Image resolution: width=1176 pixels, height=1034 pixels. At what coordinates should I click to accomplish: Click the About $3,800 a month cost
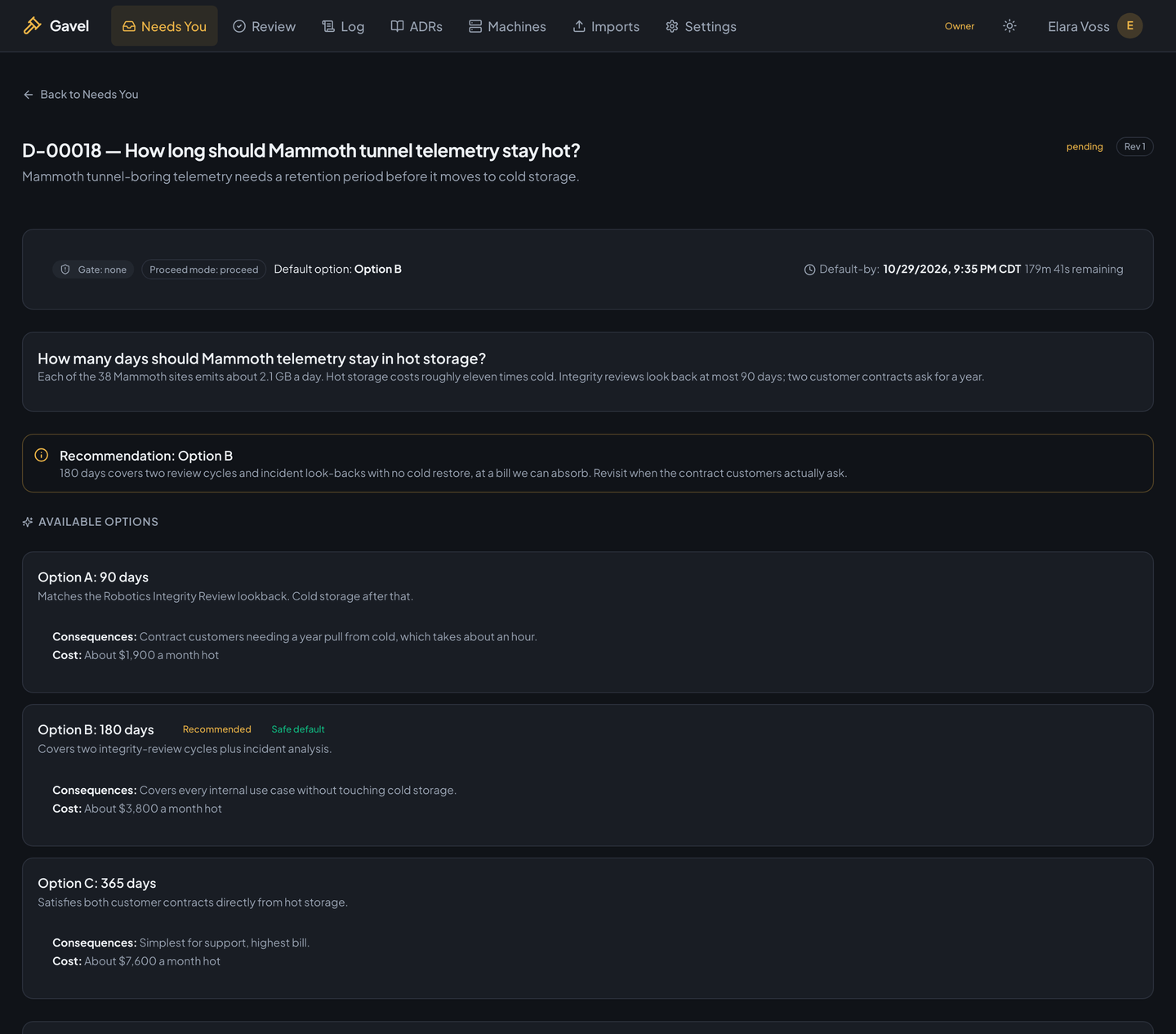point(154,809)
